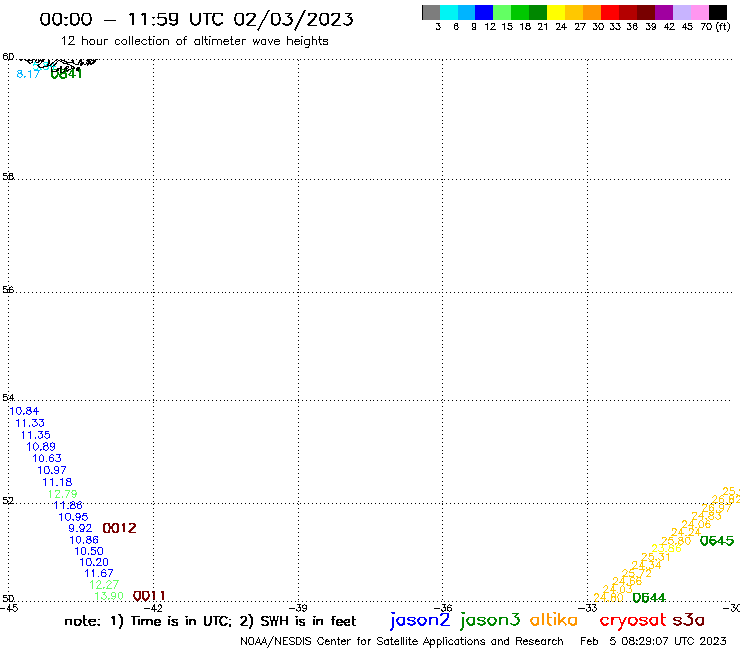Click the green time stamp '0644'

[x=649, y=598]
